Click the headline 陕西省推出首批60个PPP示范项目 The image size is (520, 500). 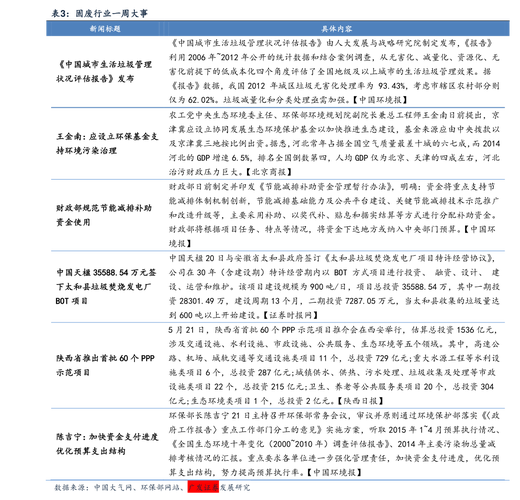point(105,365)
